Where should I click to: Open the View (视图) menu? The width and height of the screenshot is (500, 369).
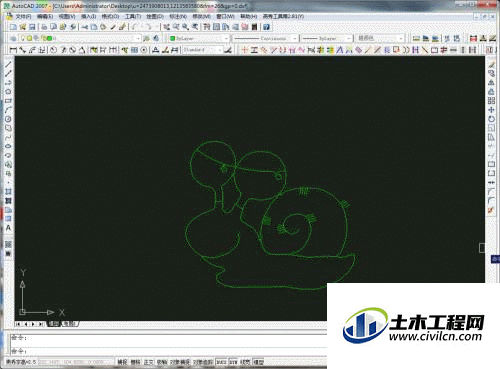[67, 16]
